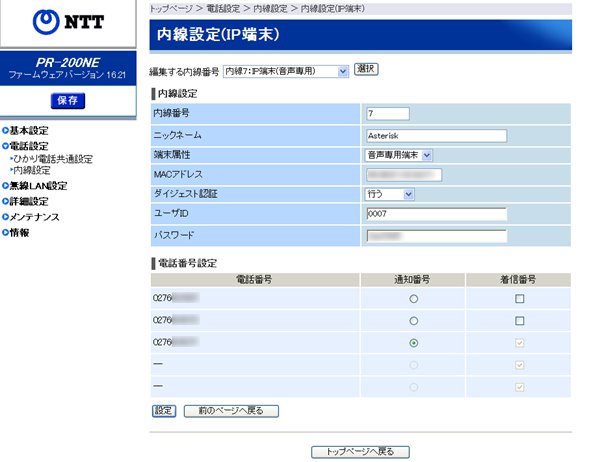Click the 通知番号 column header
The width and height of the screenshot is (605, 462).
412,280
